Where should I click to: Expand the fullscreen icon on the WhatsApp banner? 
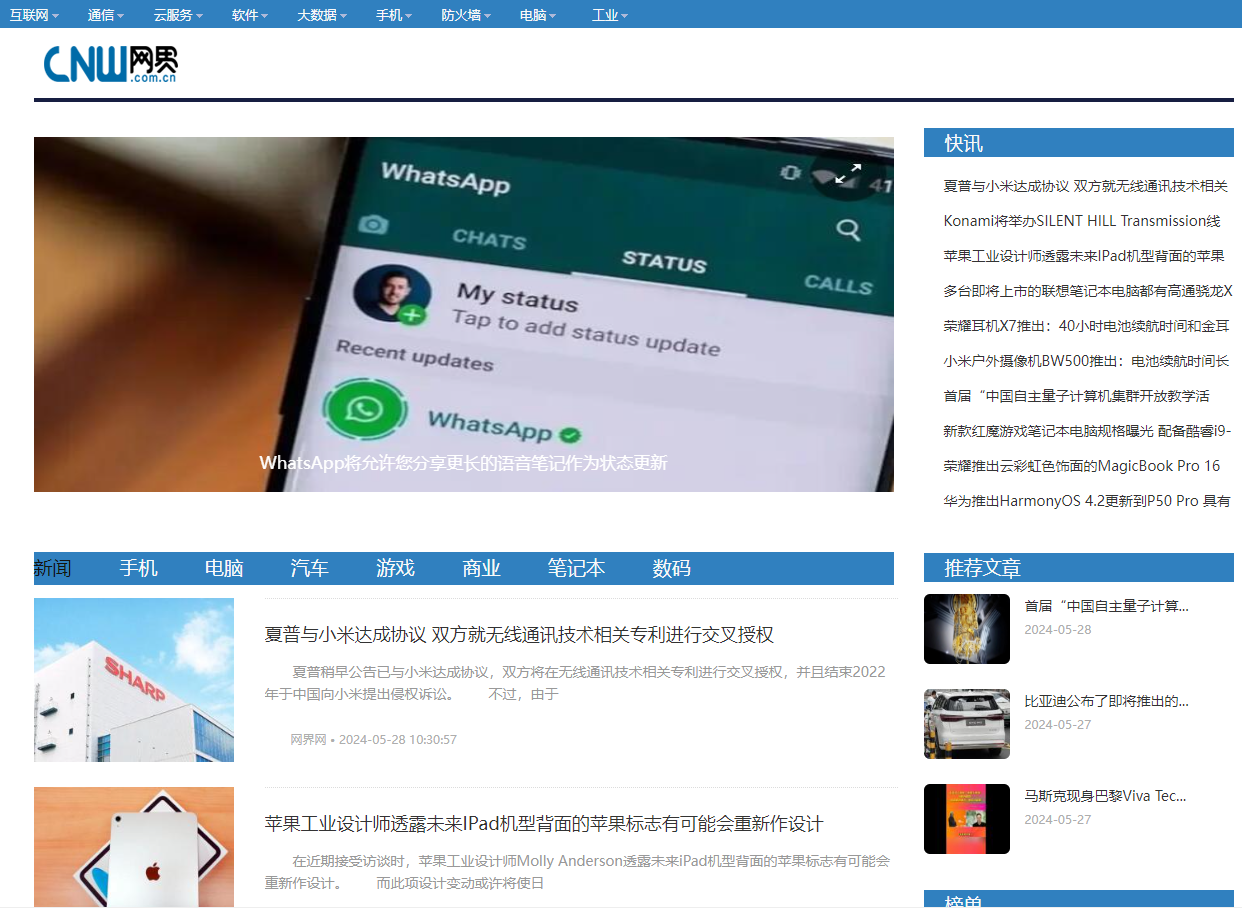848,174
